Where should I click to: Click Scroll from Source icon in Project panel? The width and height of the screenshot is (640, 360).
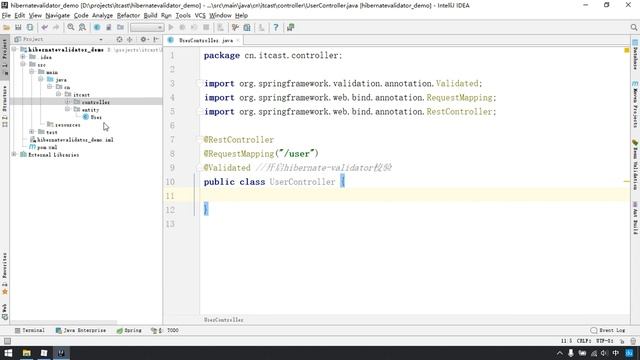(x=119, y=39)
